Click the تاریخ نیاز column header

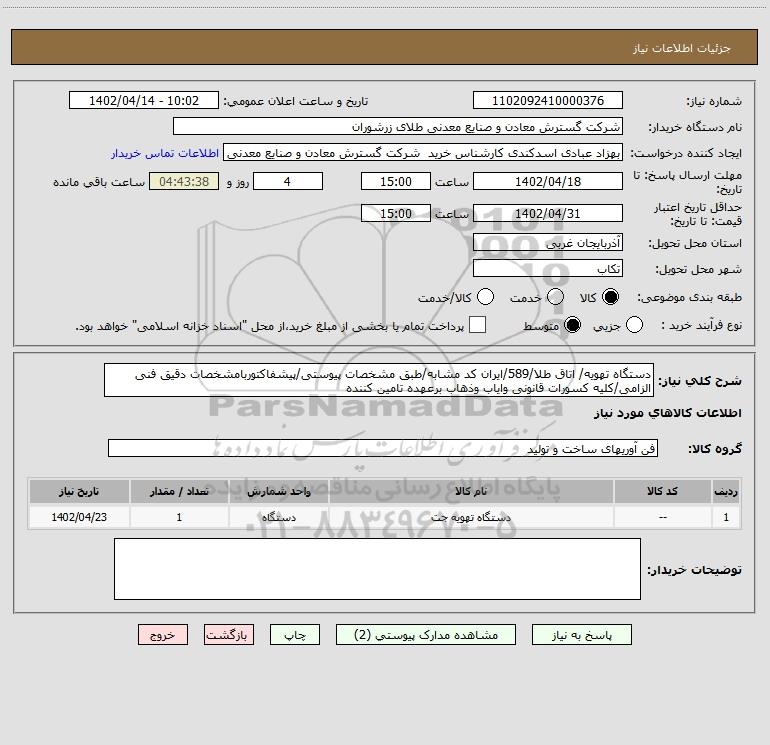[79, 491]
